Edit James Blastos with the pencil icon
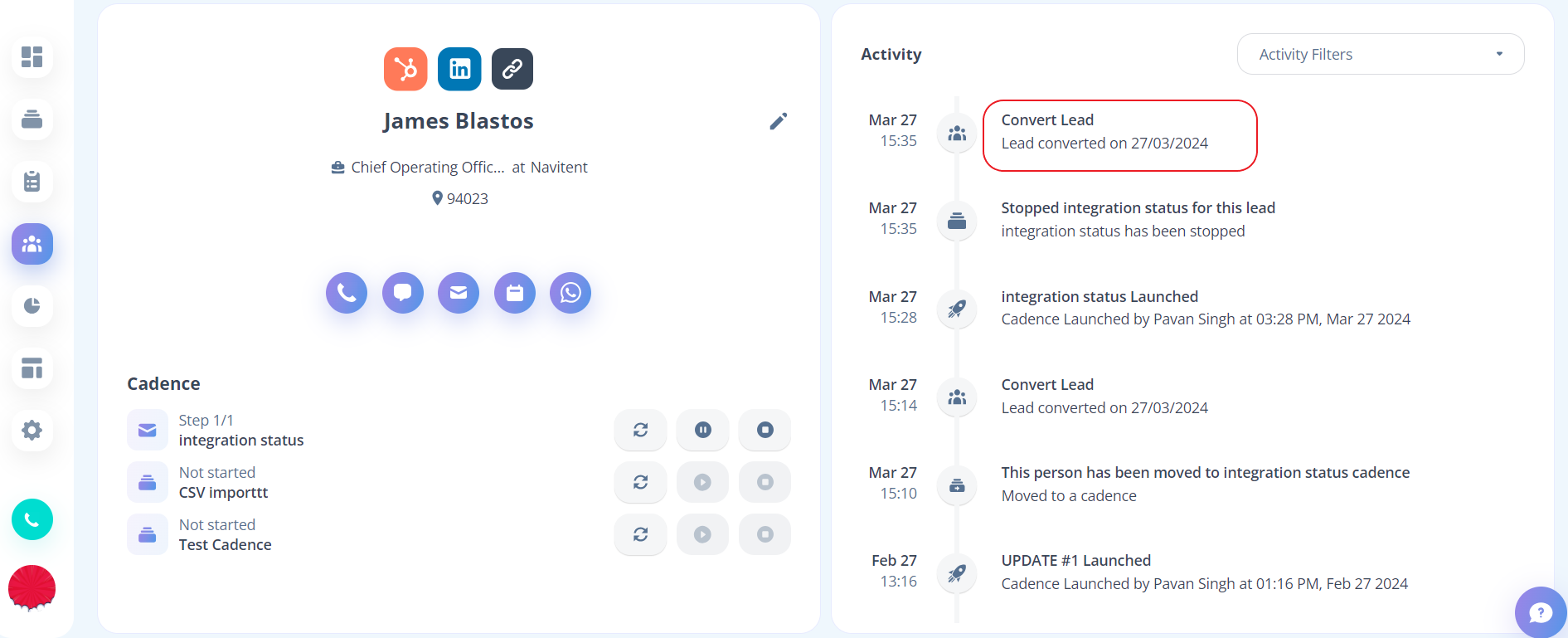Viewport: 1568px width, 638px height. click(778, 121)
